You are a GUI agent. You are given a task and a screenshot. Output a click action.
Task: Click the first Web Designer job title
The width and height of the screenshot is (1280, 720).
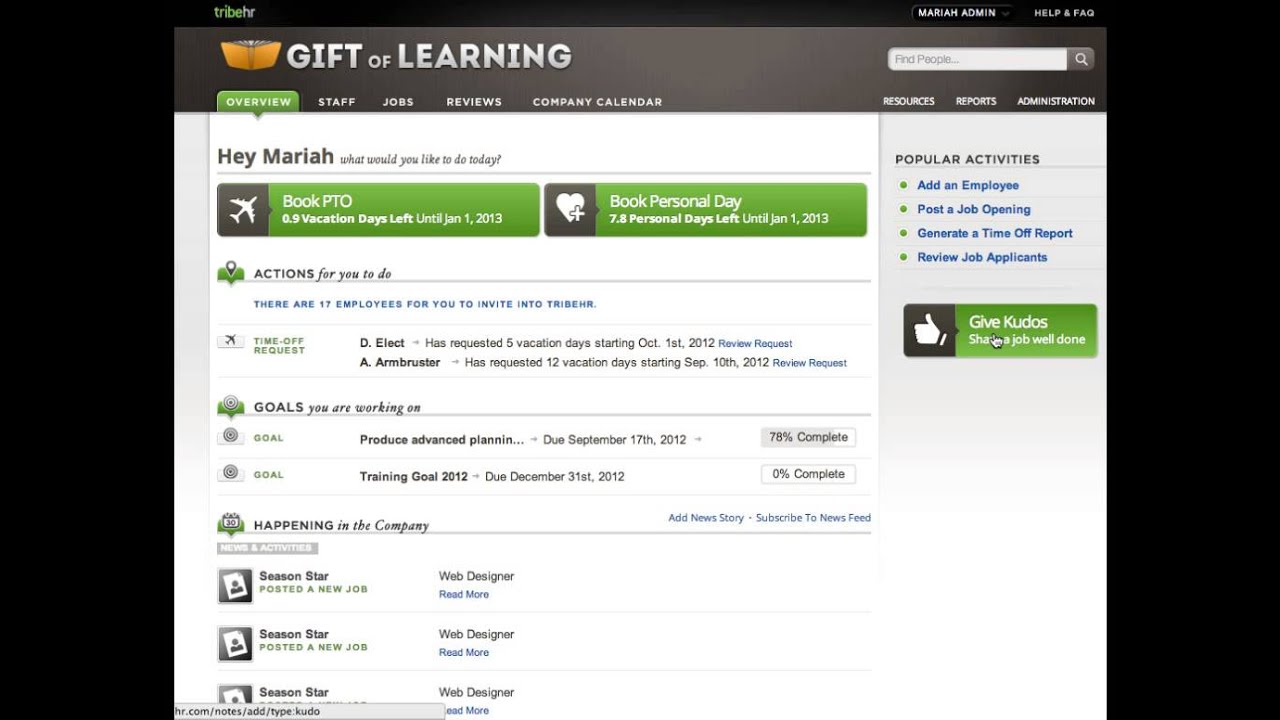tap(477, 576)
